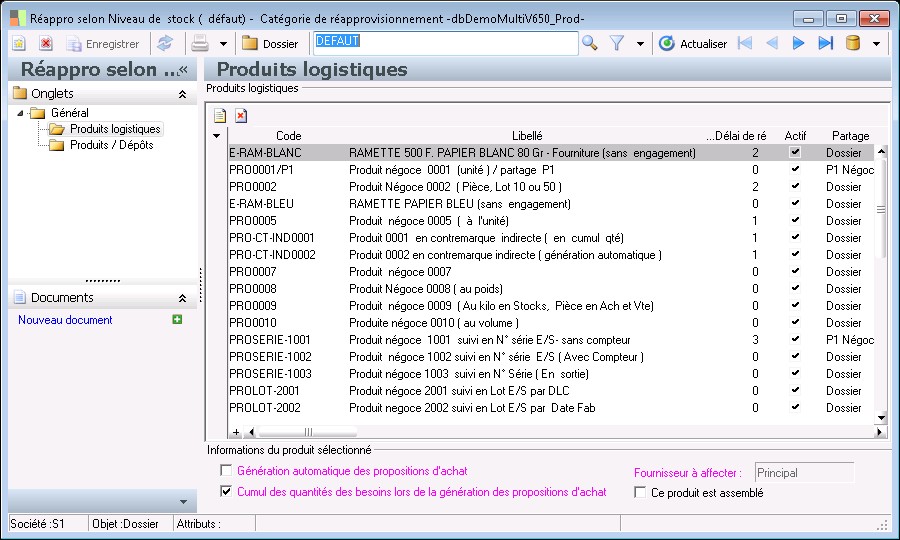This screenshot has width=900, height=540.
Task: Toggle Actif checkbox for PROSERIE-1001
Action: click(795, 339)
